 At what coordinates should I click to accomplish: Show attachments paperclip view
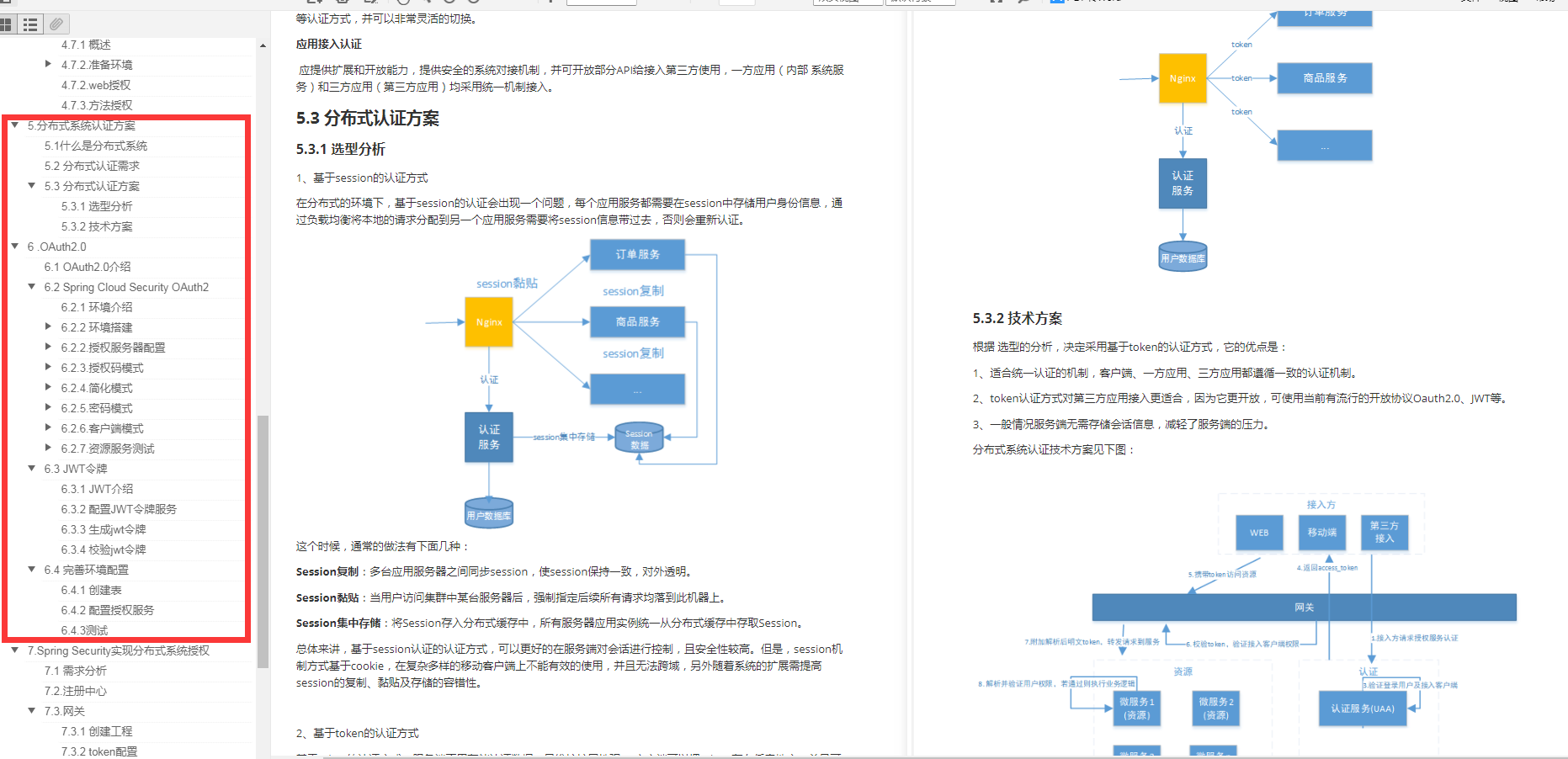[56, 24]
